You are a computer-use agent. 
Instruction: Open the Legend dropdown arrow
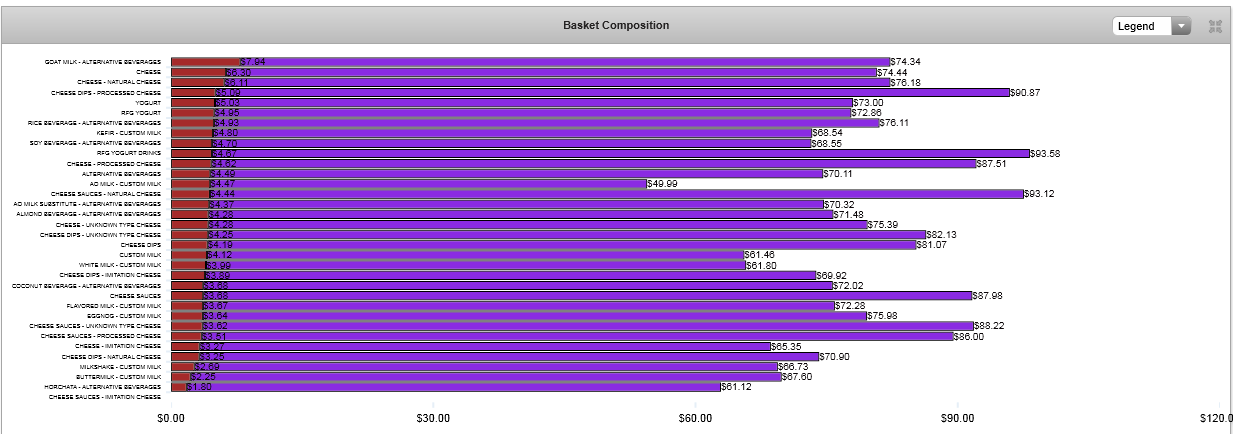pyautogui.click(x=1181, y=27)
